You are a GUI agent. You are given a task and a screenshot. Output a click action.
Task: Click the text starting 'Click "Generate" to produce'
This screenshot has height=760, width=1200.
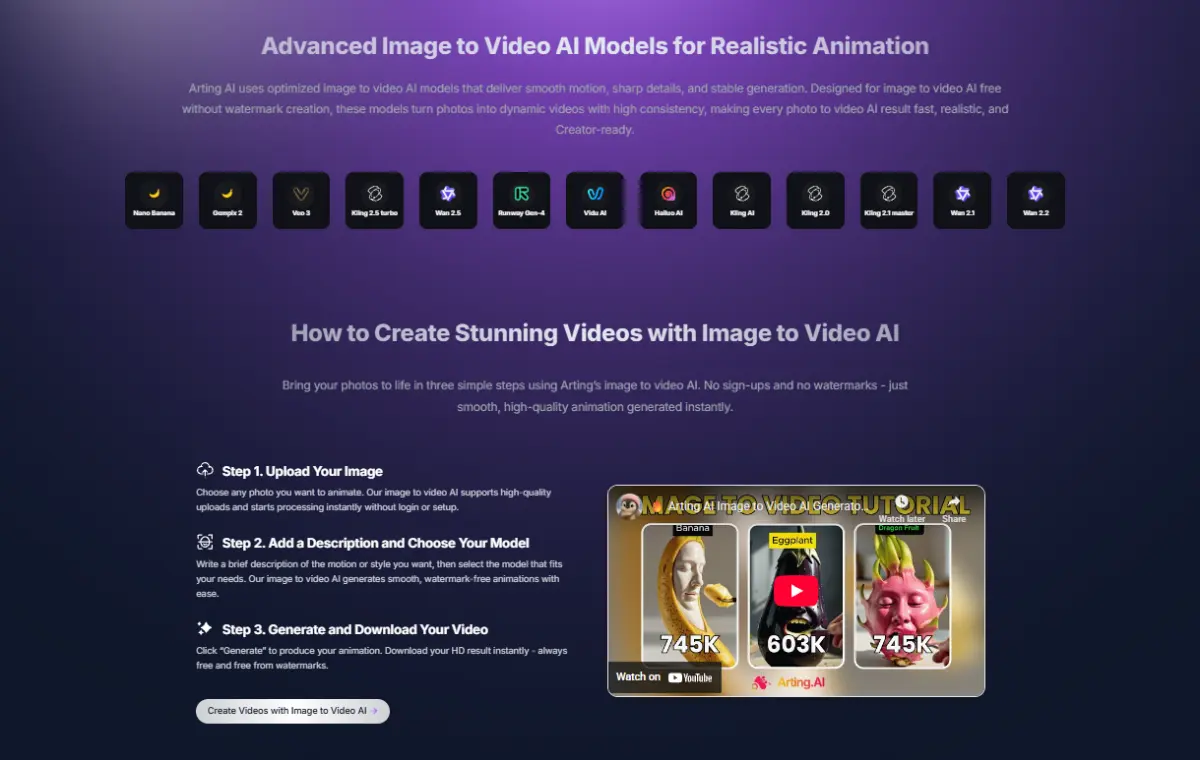tap(382, 658)
